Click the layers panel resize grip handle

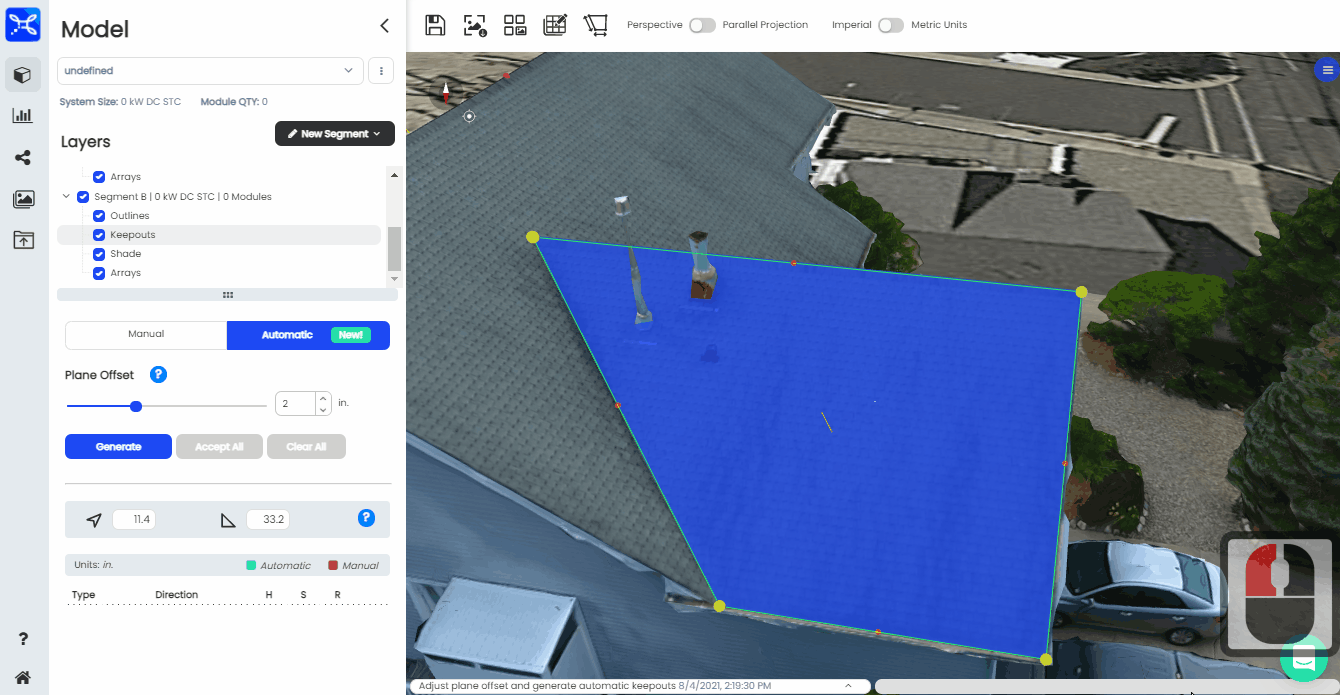click(228, 295)
